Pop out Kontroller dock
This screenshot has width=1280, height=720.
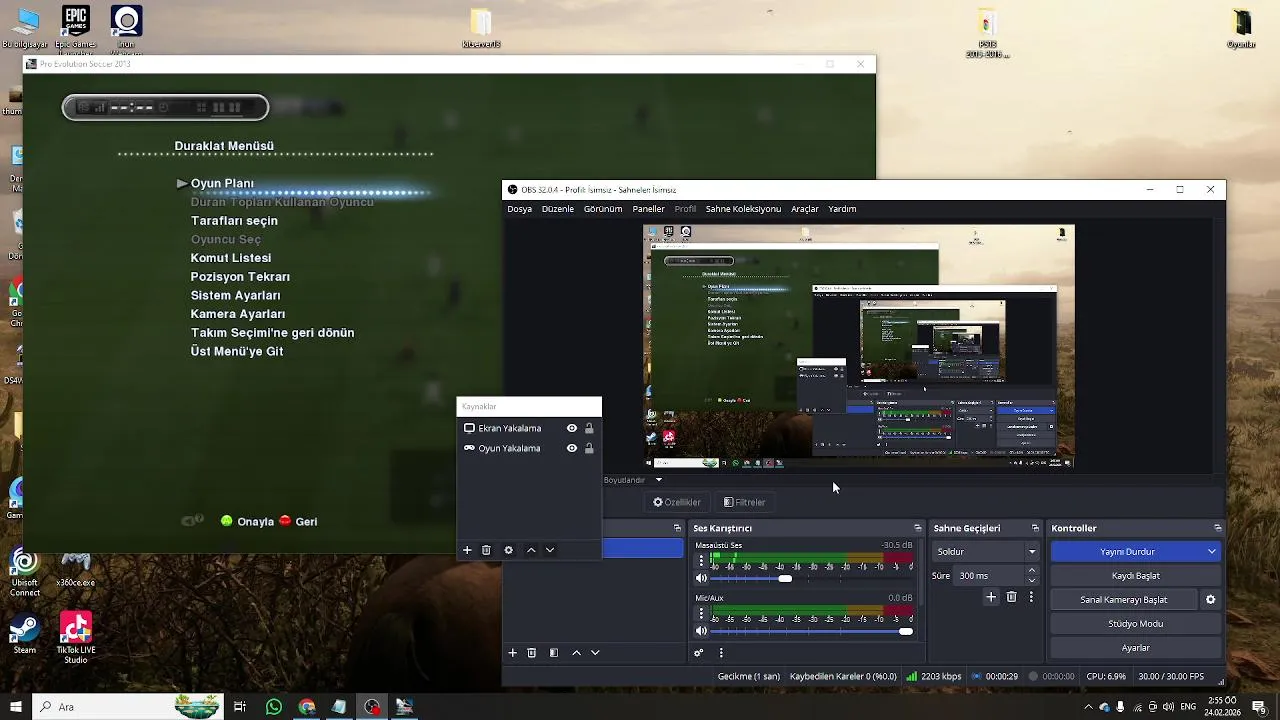coord(1217,528)
